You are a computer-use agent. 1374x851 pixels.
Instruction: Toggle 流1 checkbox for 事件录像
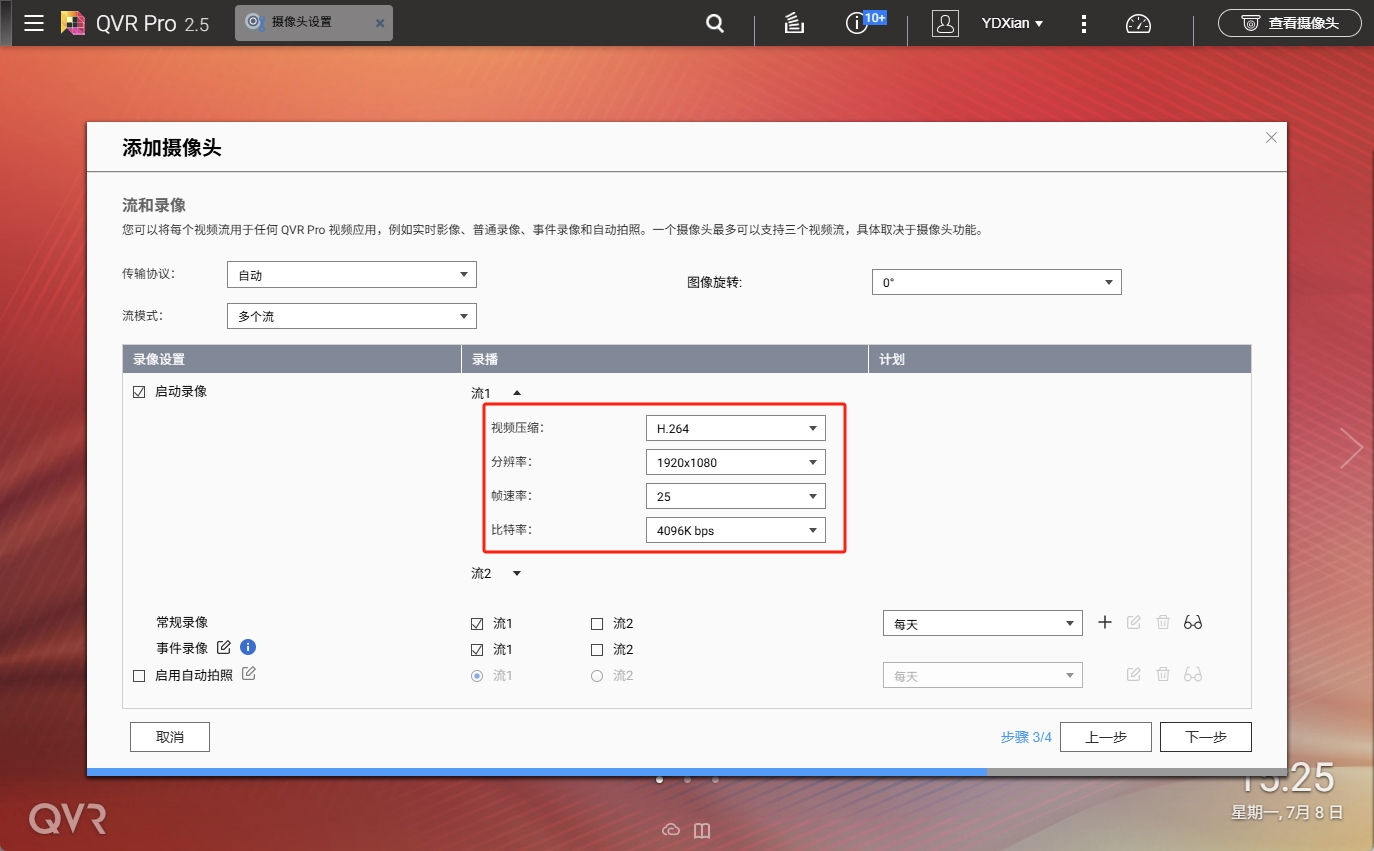click(x=477, y=650)
